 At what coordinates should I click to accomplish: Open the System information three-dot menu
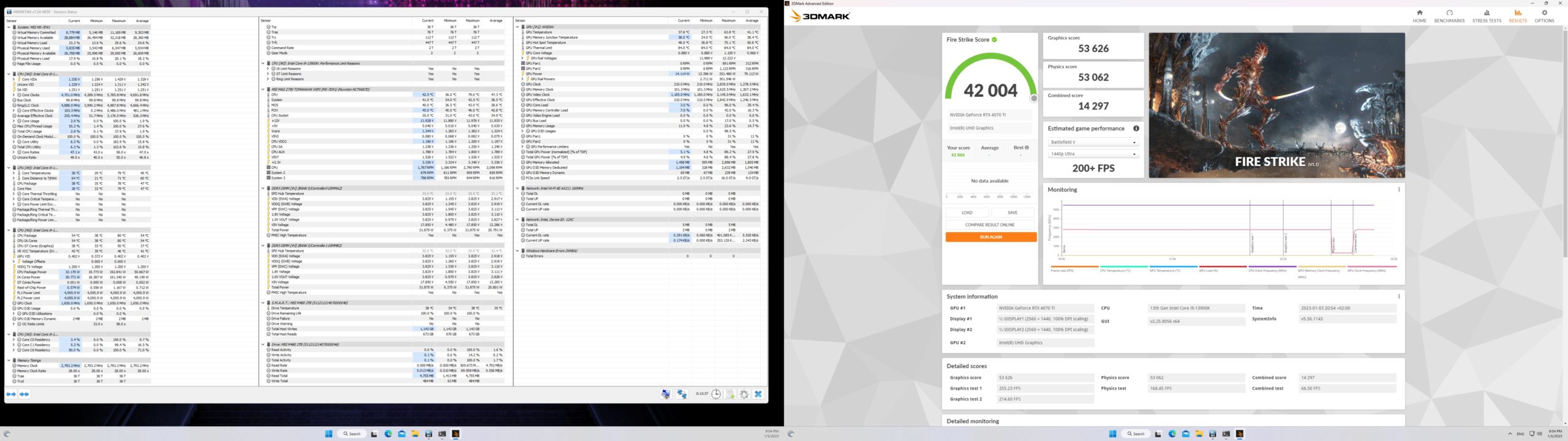(1399, 296)
